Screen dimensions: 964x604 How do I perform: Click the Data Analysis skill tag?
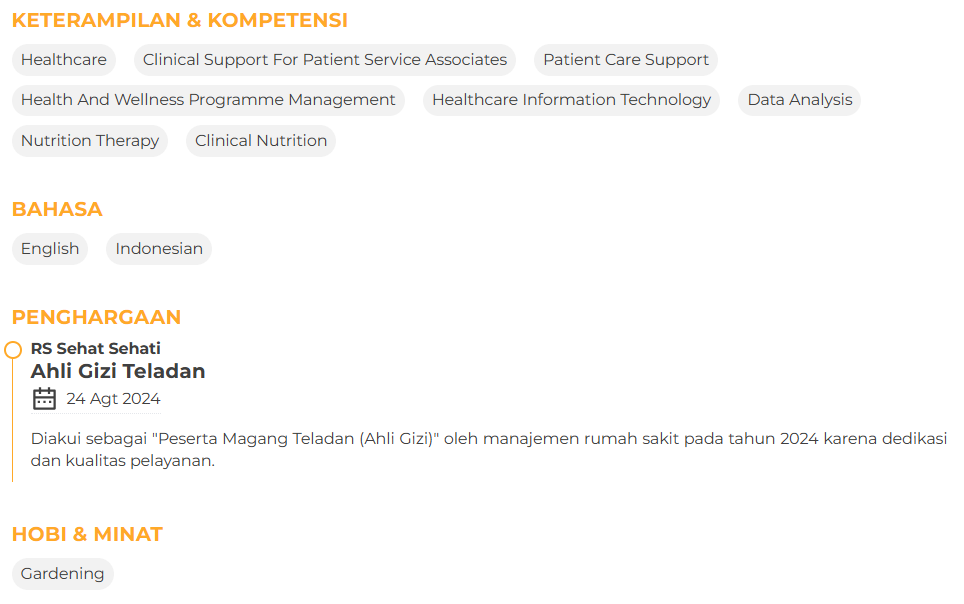pos(800,100)
